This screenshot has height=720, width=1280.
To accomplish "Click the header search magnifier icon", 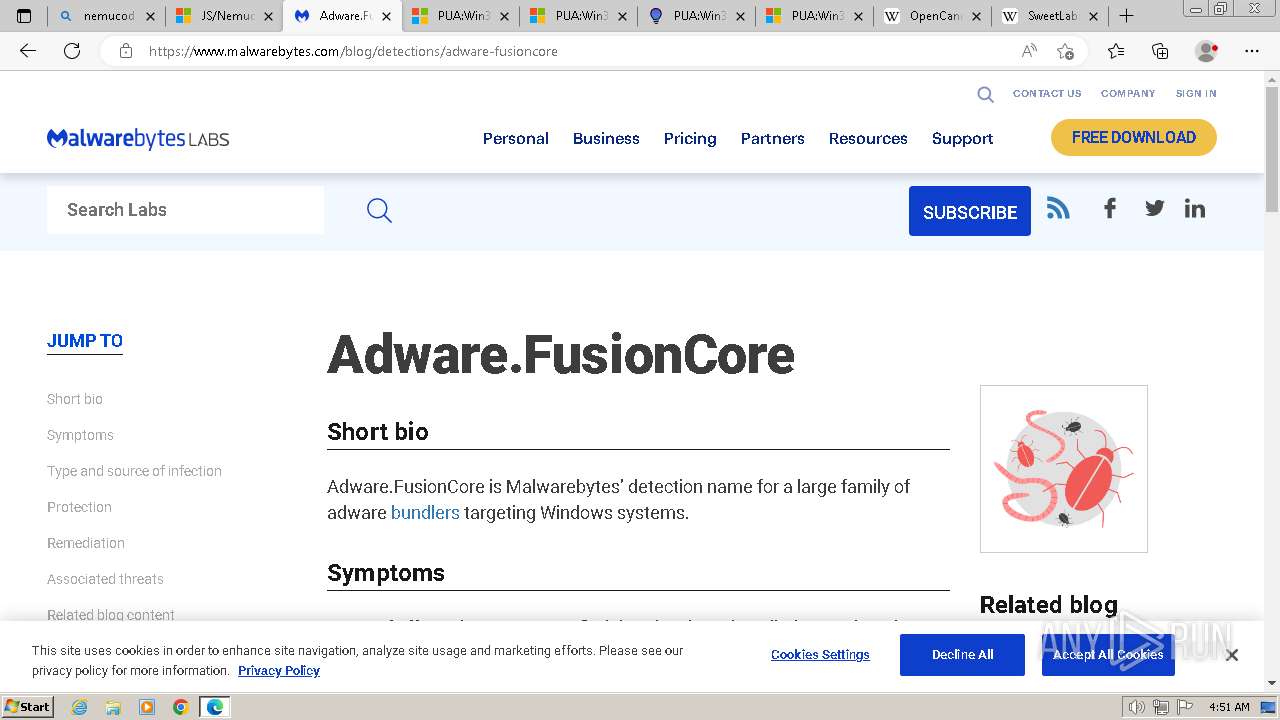I will click(985, 94).
